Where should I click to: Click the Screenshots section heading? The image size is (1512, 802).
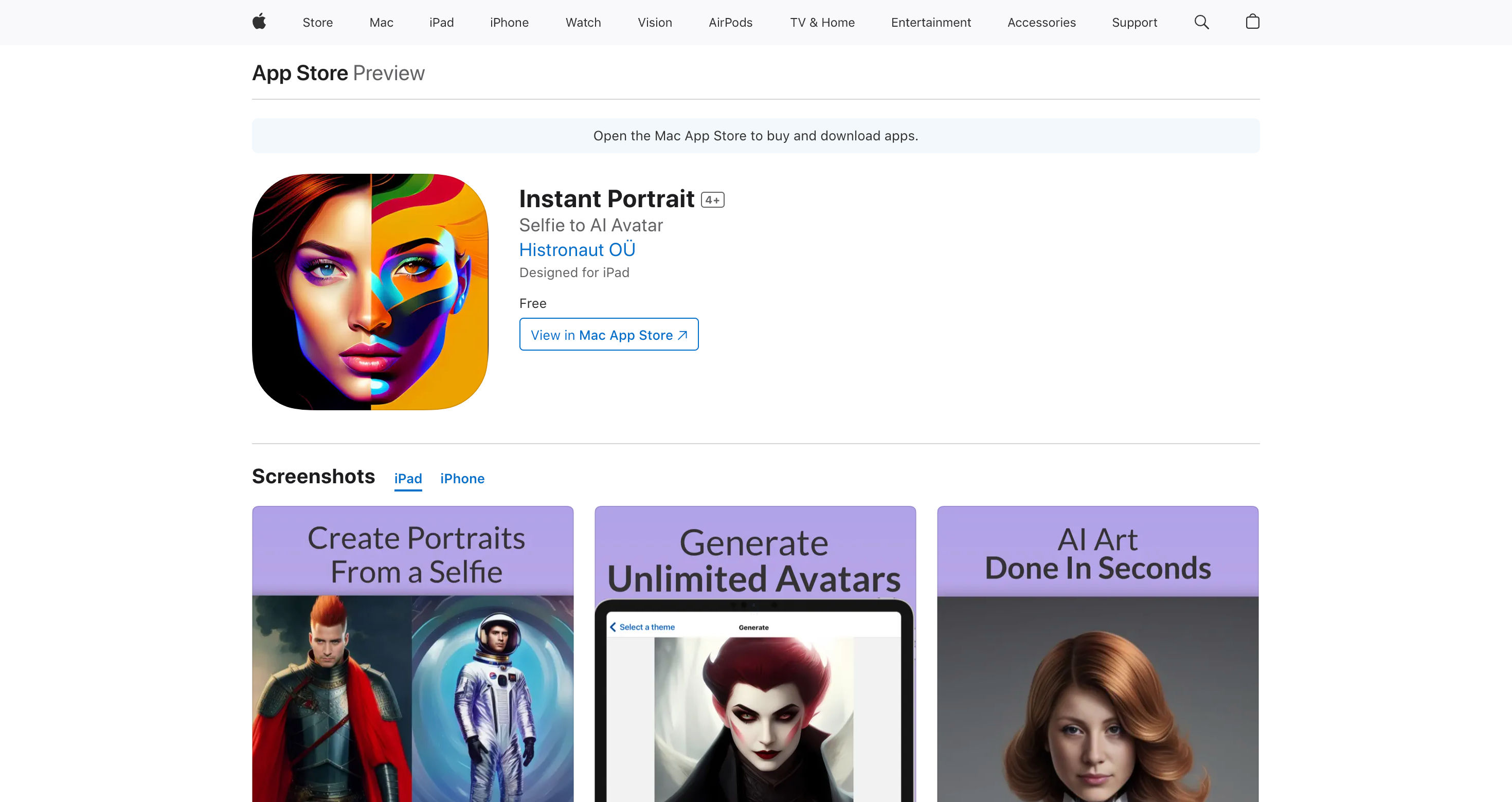(x=313, y=477)
